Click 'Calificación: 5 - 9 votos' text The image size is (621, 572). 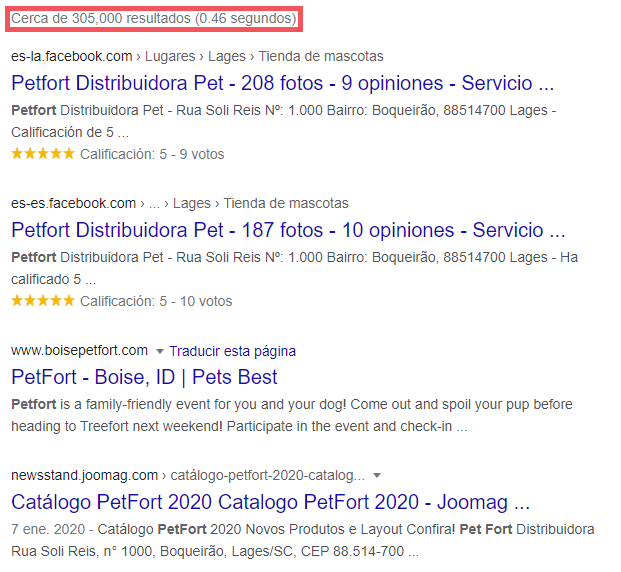(x=152, y=154)
